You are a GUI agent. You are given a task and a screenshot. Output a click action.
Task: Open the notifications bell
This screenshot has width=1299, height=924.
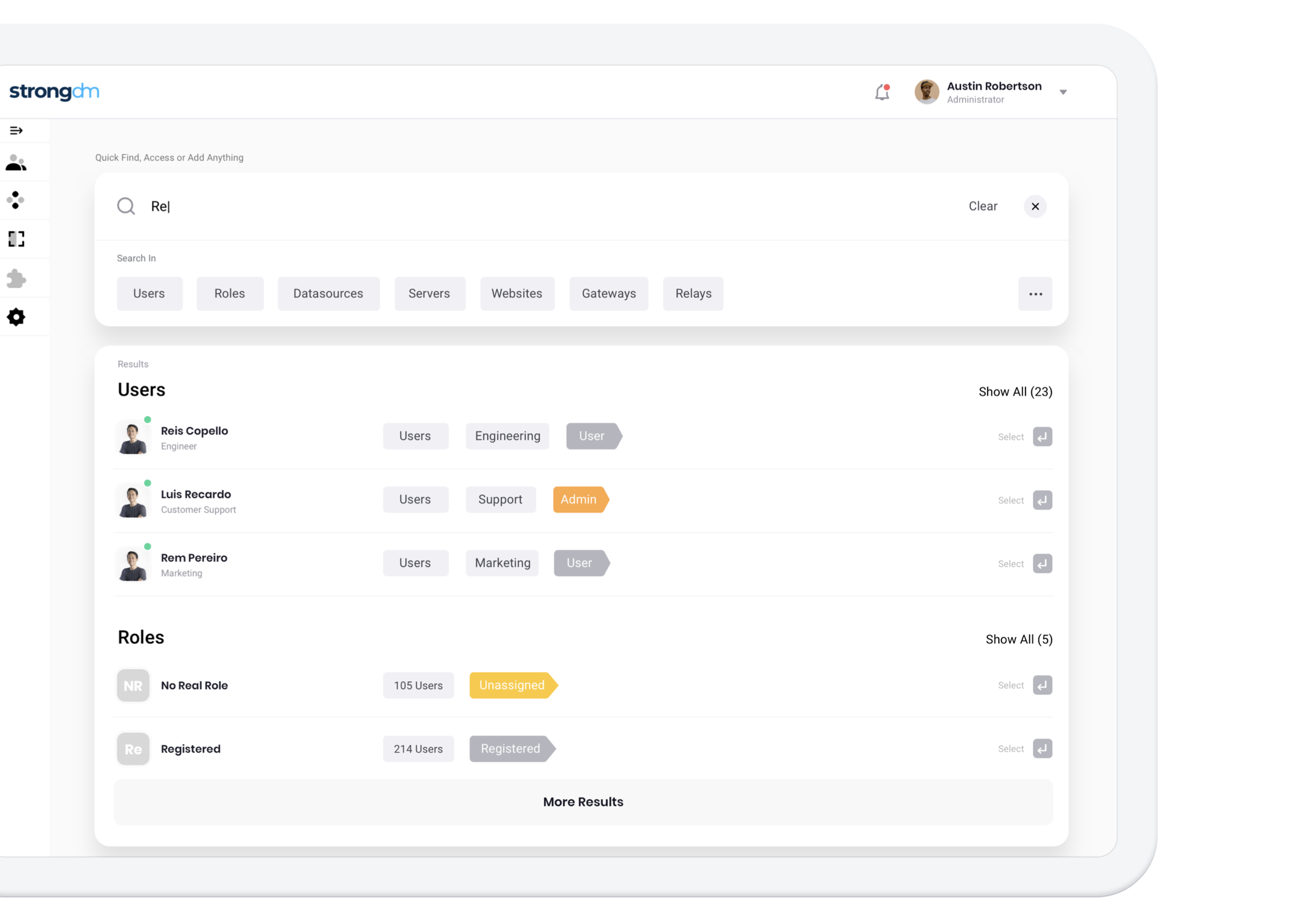(x=882, y=92)
